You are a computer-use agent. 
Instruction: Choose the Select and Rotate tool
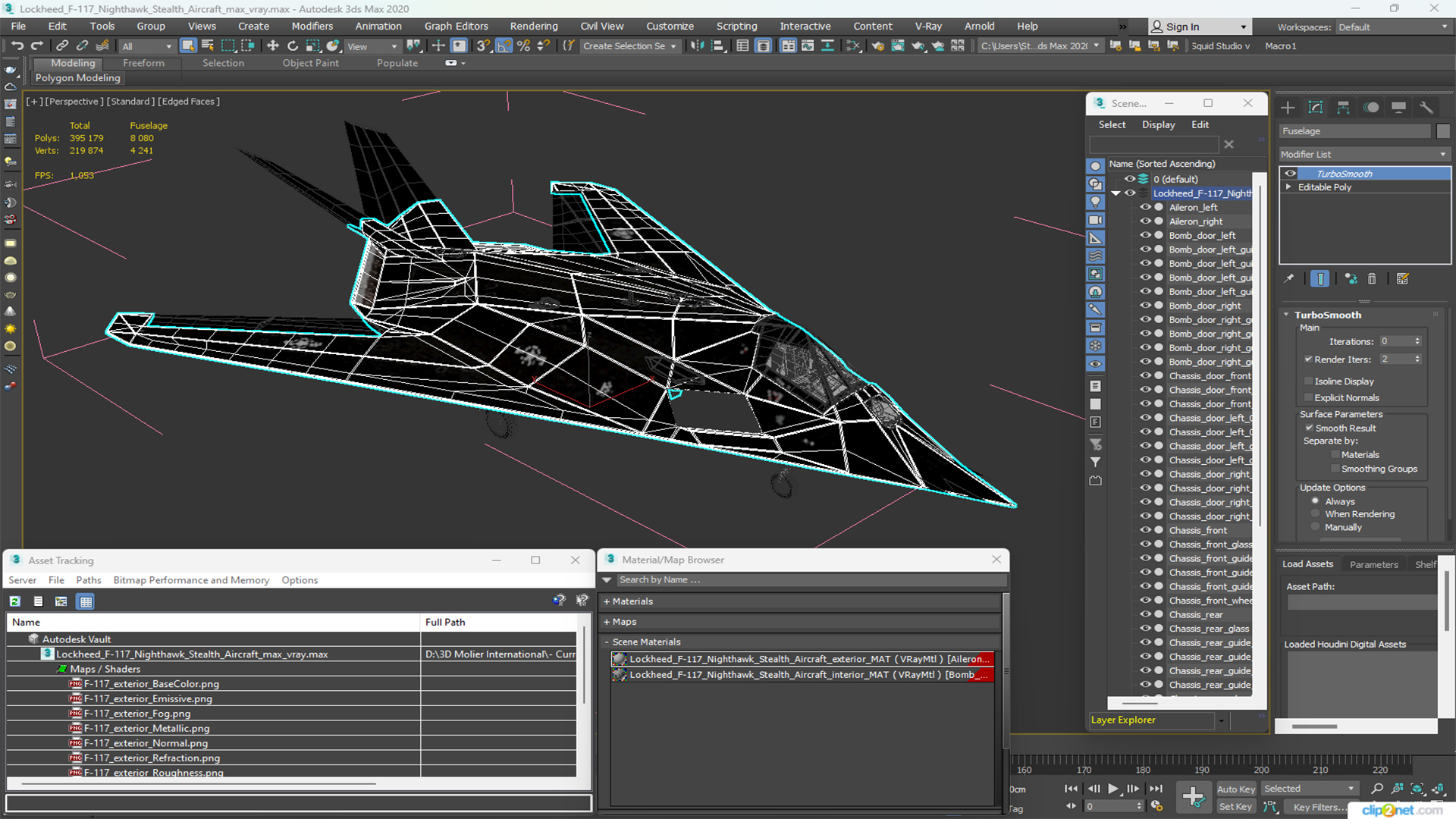click(293, 46)
